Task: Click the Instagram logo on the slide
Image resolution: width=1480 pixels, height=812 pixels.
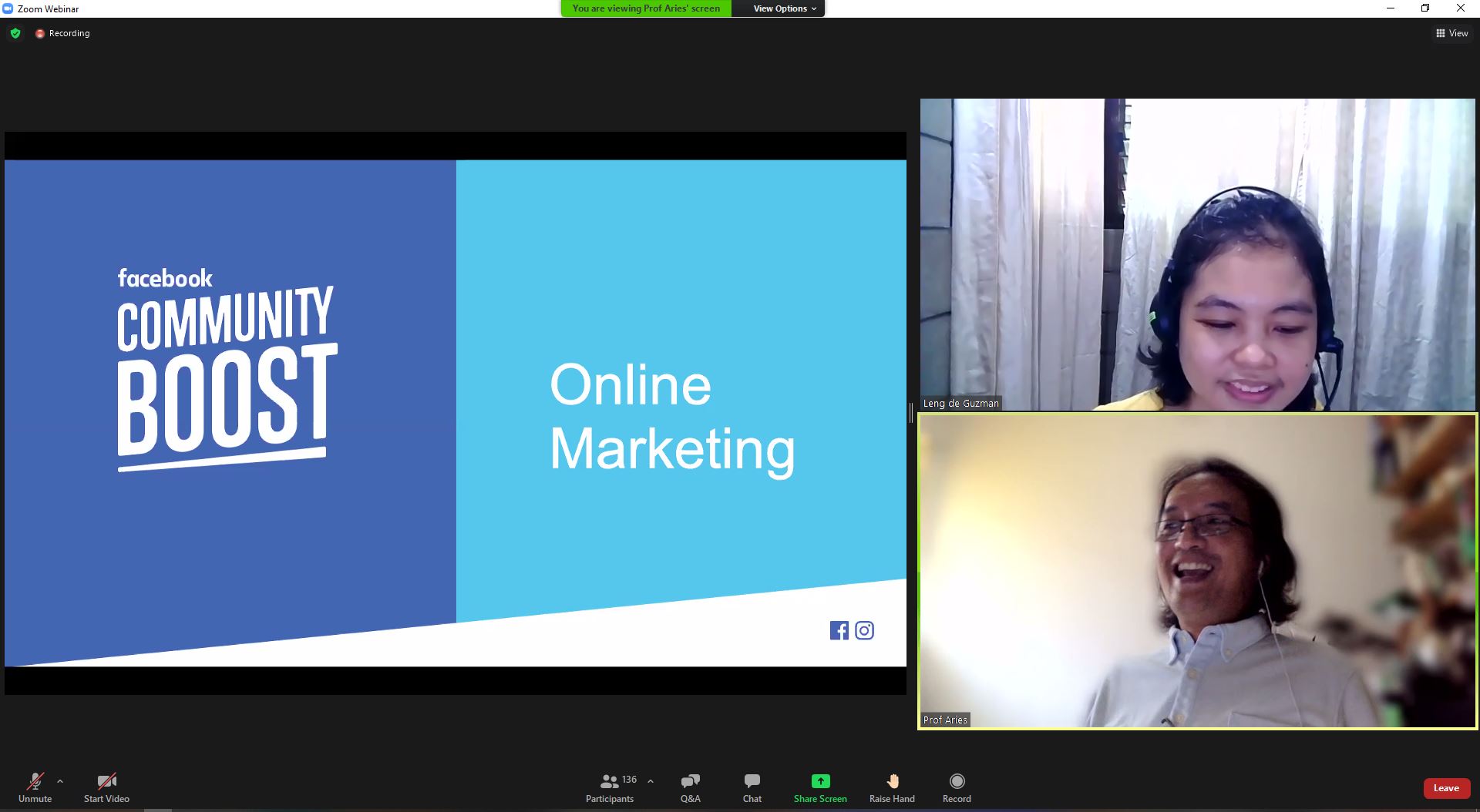Action: (x=864, y=630)
